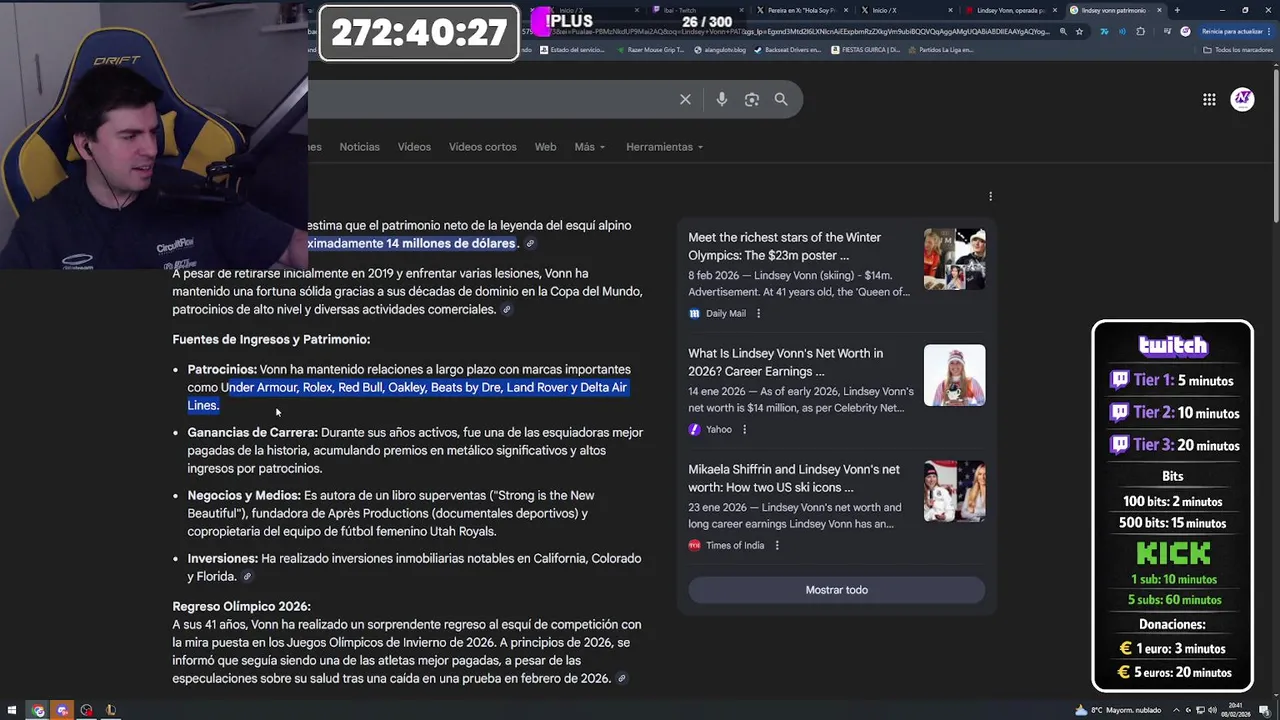This screenshot has width=1280, height=720.
Task: Start voice search with the microphone icon
Action: [722, 100]
